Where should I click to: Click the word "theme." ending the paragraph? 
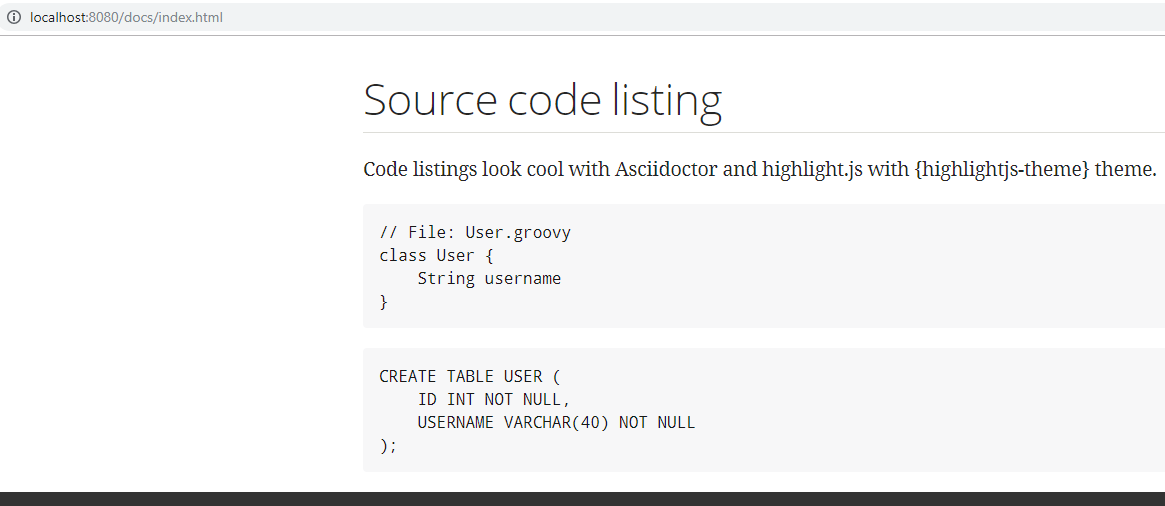coord(1126,169)
